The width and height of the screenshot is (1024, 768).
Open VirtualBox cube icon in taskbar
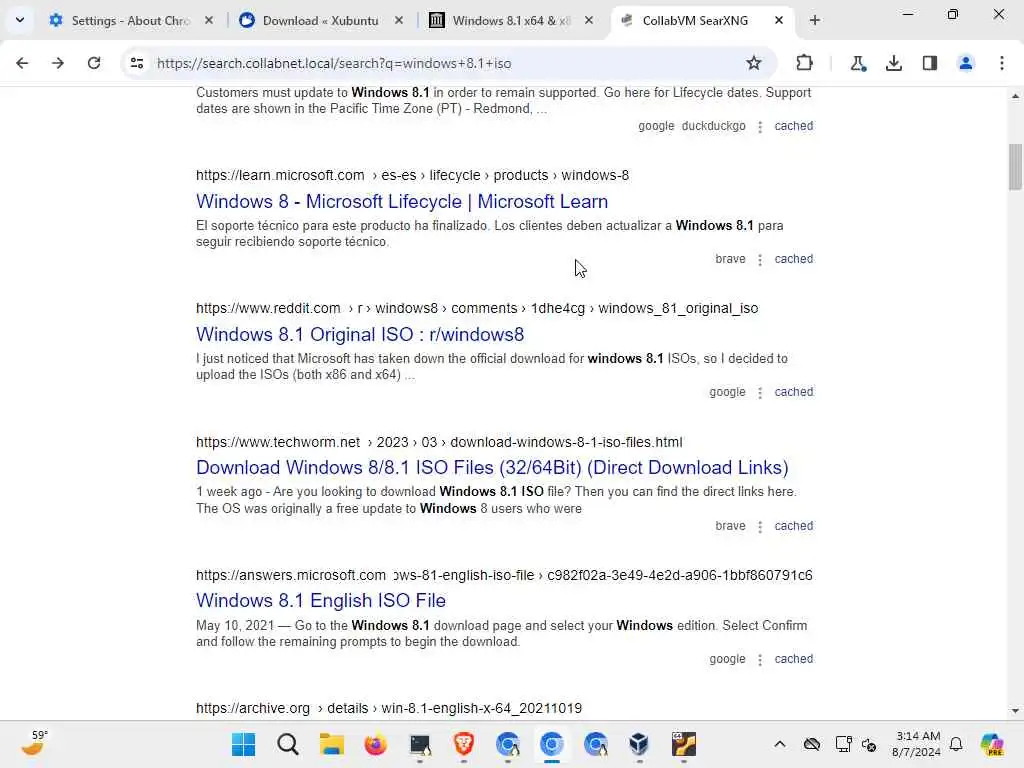tap(639, 744)
